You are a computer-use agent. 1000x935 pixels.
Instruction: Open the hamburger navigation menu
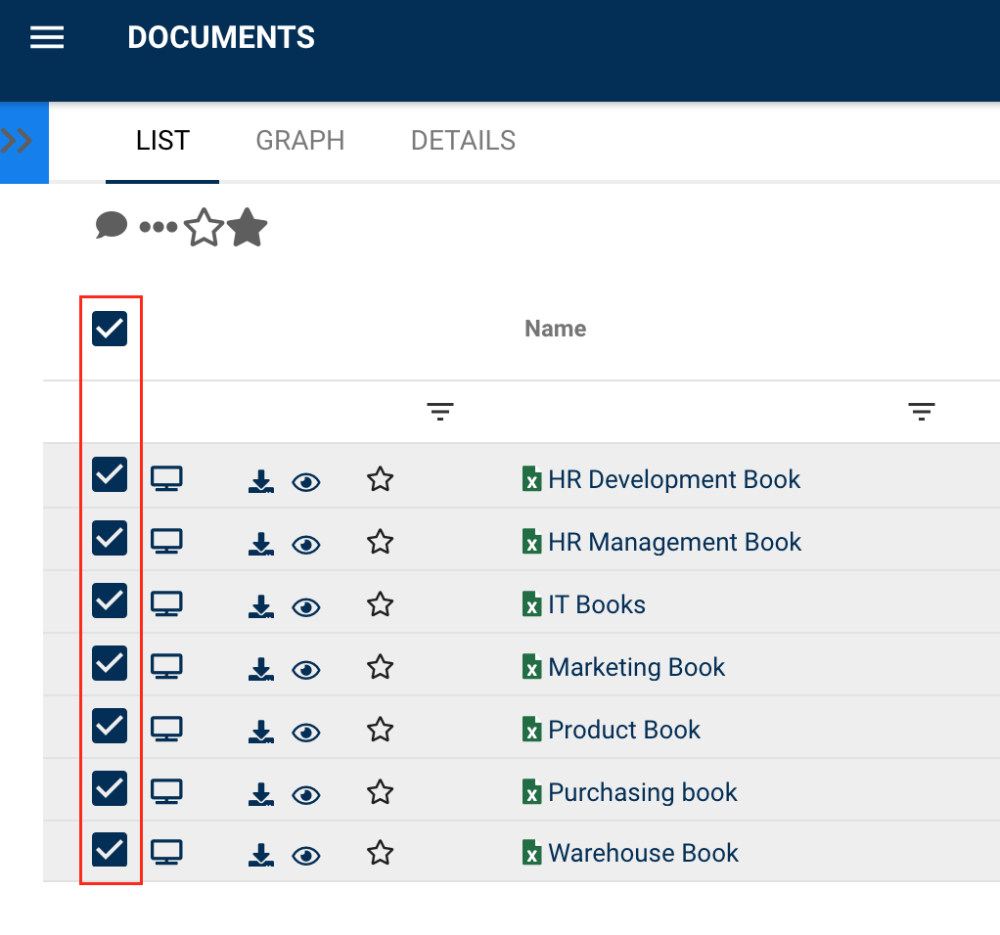coord(47,38)
